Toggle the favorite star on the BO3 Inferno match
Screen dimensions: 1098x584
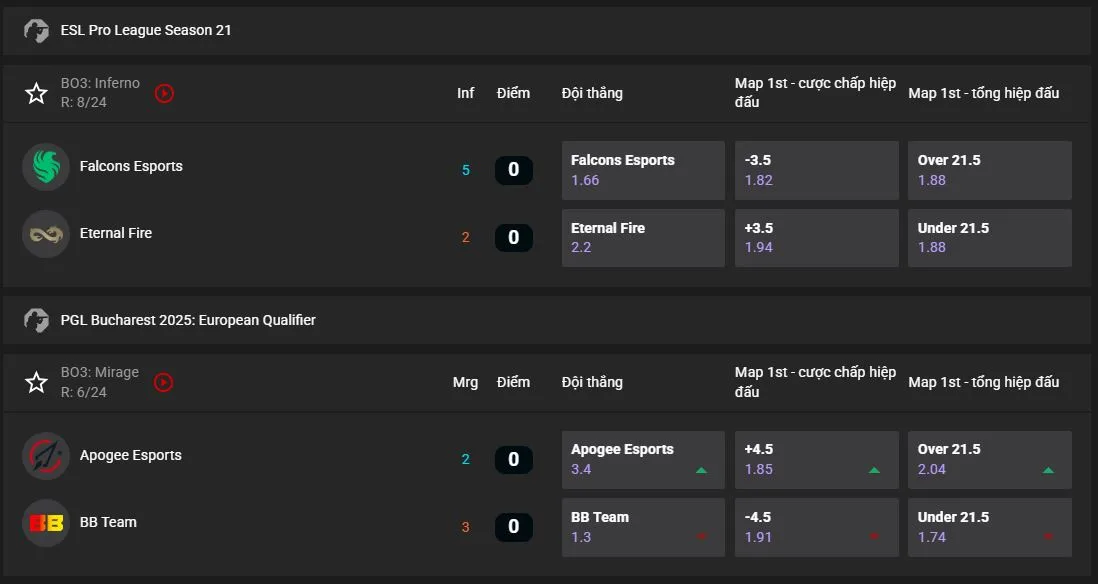36,93
